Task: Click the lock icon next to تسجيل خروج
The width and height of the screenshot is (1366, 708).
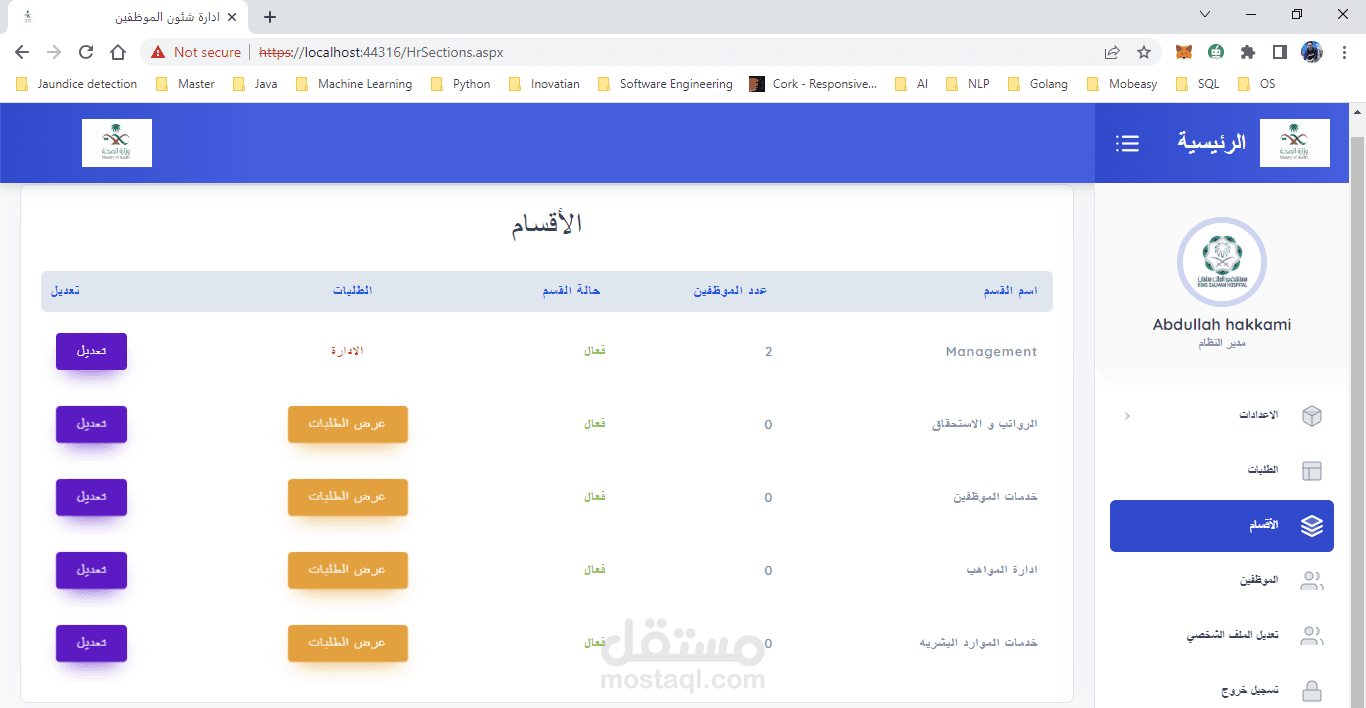Action: point(1311,690)
